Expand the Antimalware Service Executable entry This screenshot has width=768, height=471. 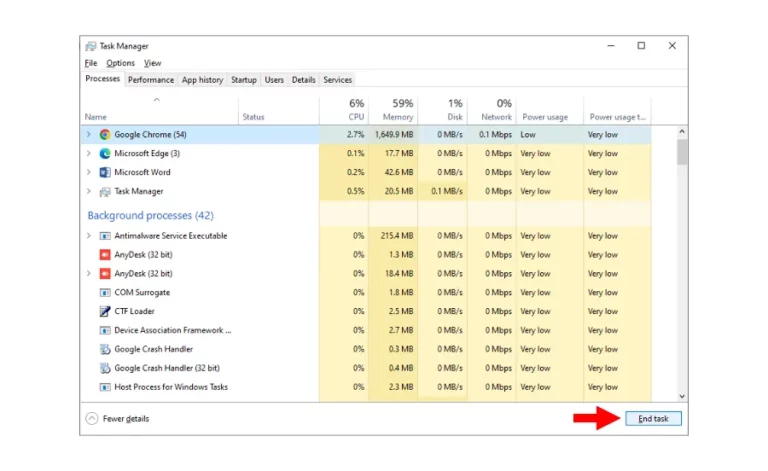(x=89, y=236)
